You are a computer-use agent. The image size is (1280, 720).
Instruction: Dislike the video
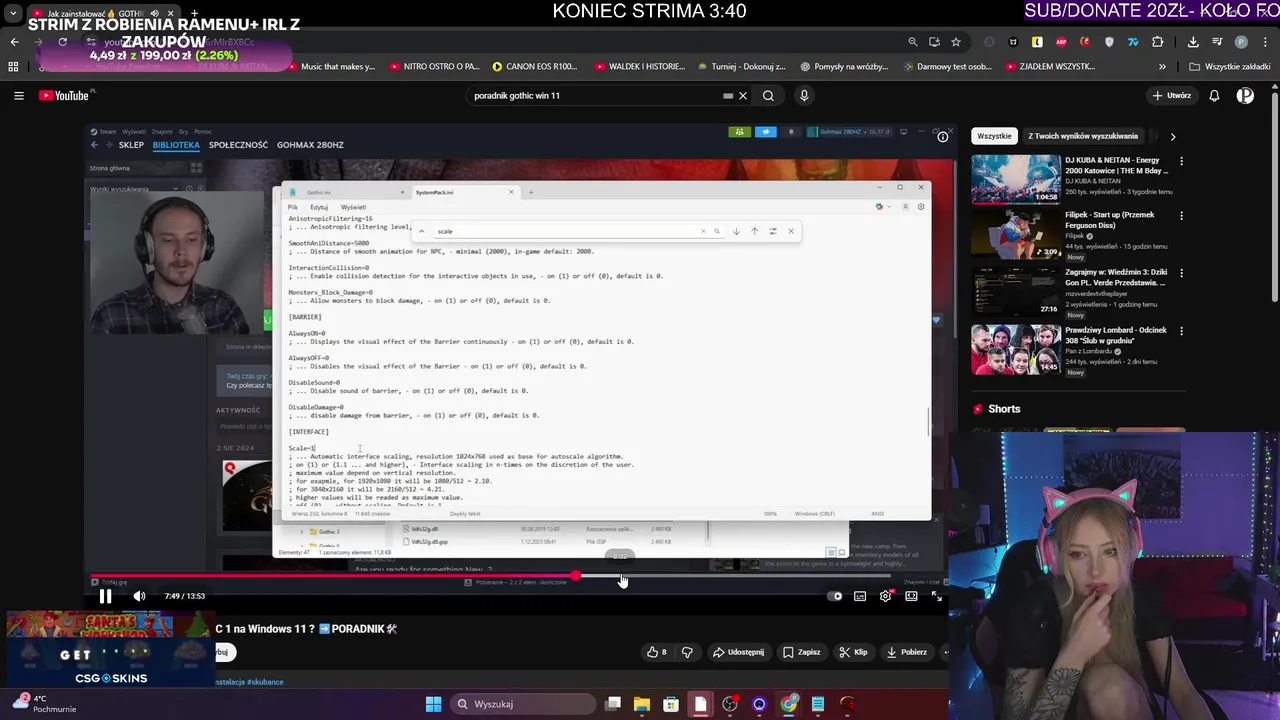pyautogui.click(x=687, y=652)
